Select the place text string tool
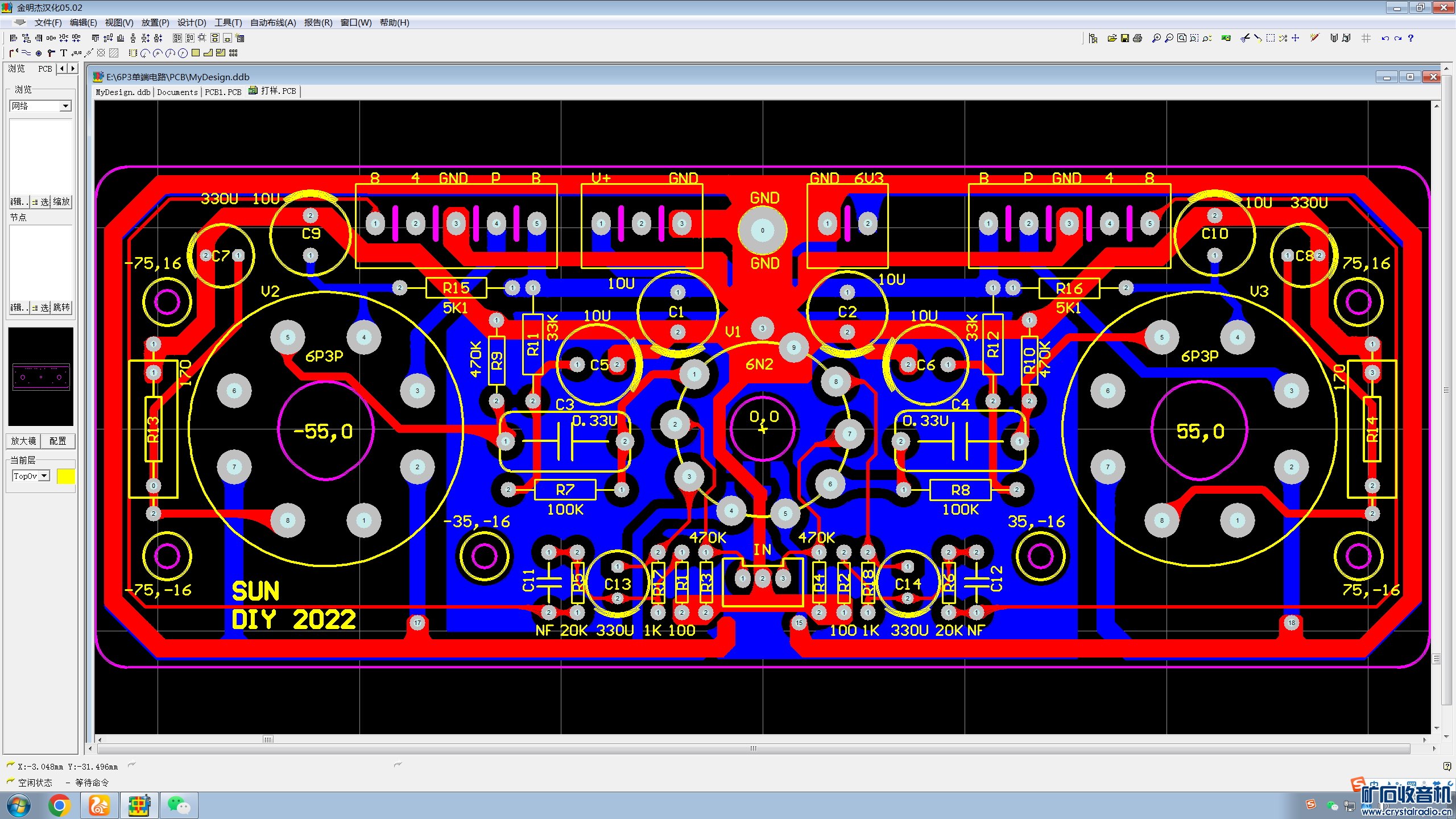 [64, 53]
